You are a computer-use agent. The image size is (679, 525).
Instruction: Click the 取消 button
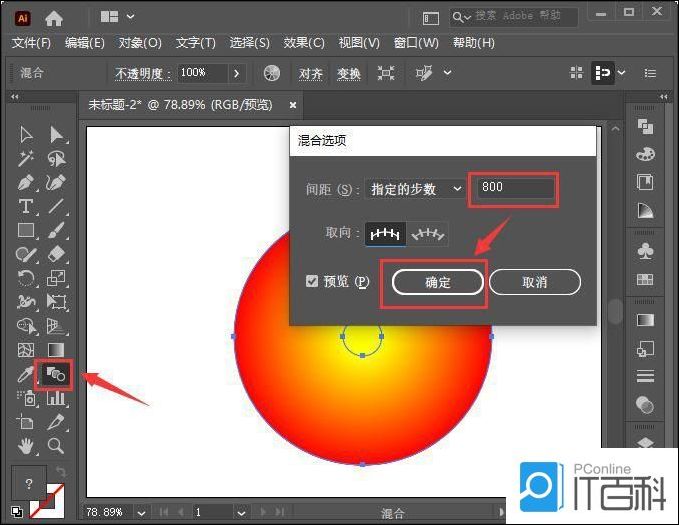(535, 282)
